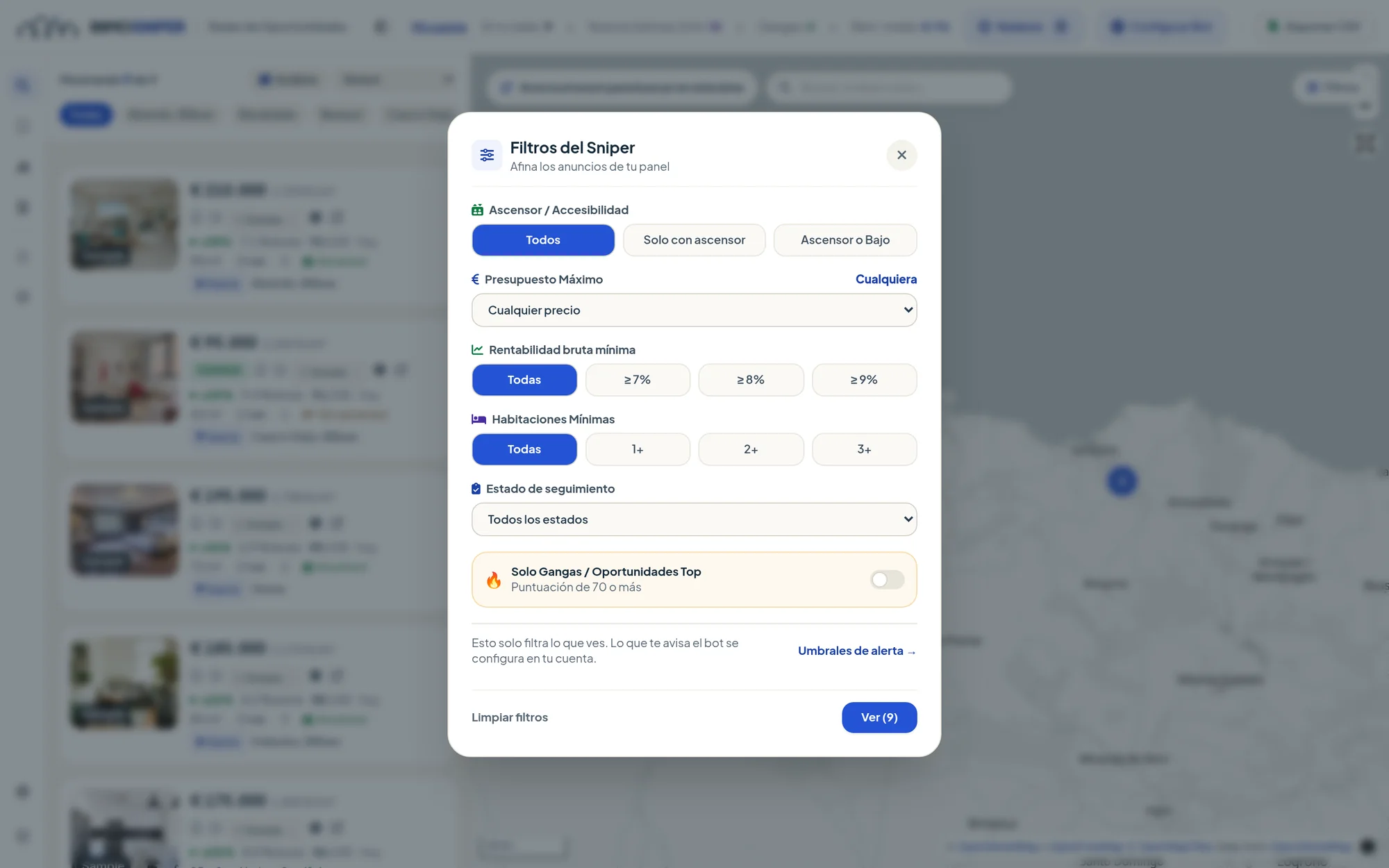Click the Cualquiera link next to Presupuesto Máximo

click(886, 279)
